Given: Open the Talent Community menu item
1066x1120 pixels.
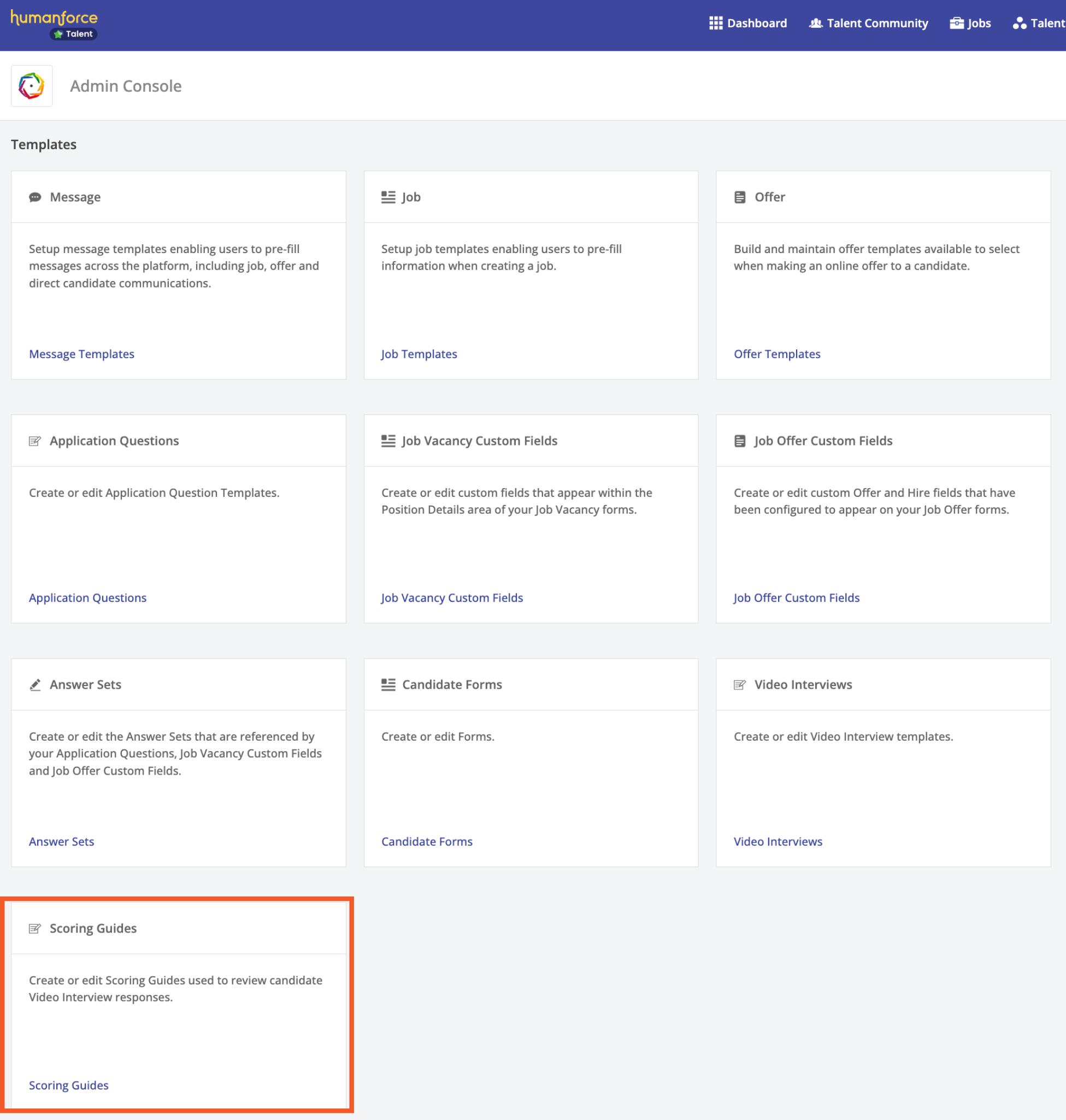Looking at the screenshot, I should click(868, 24).
